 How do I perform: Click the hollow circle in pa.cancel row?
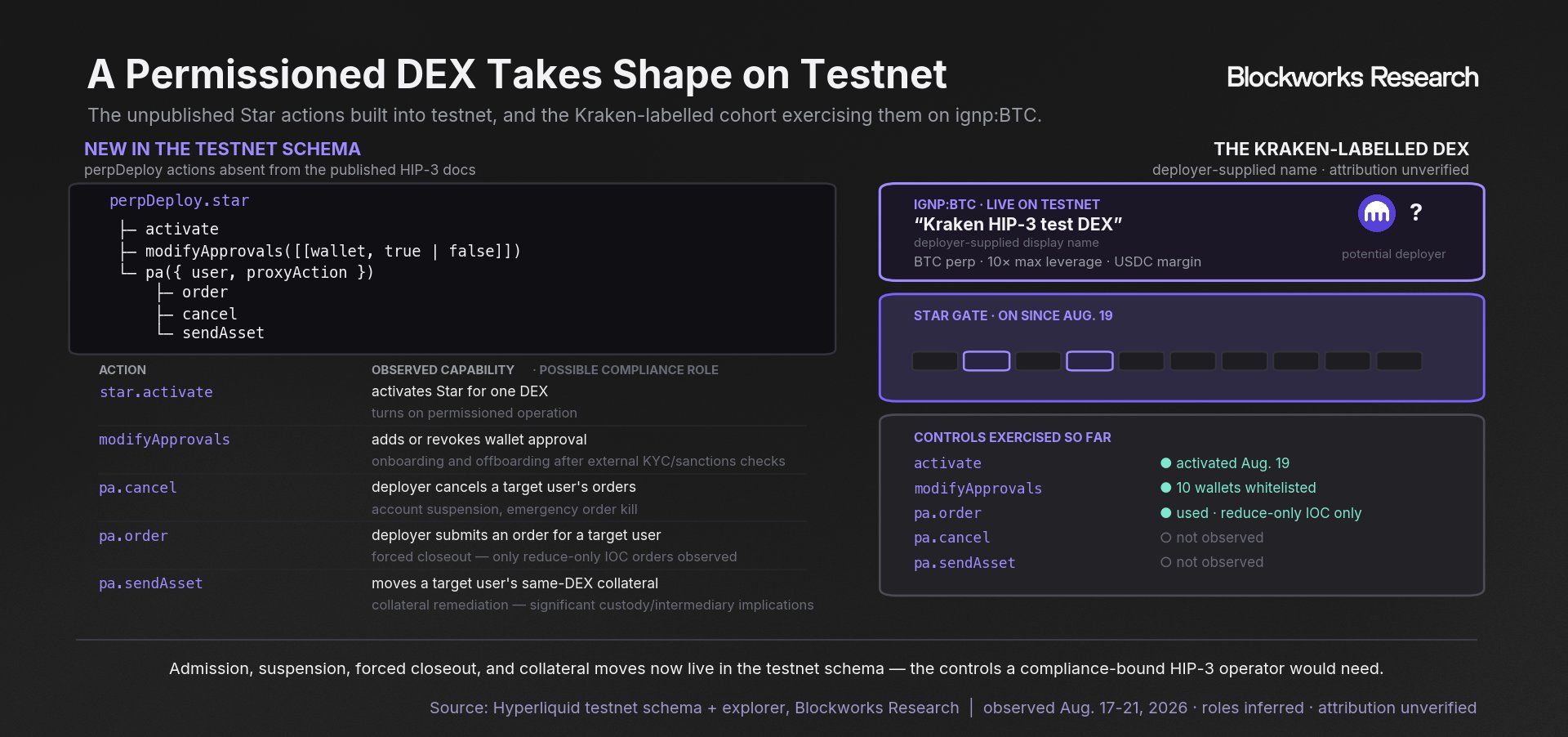[x=1166, y=538]
